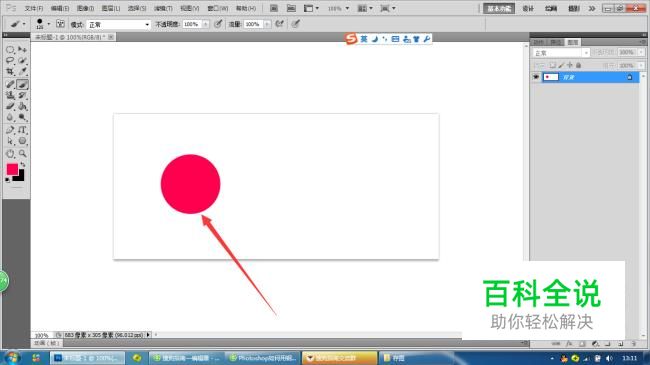Select the Zoom tool
The width and height of the screenshot is (650, 365).
point(22,153)
